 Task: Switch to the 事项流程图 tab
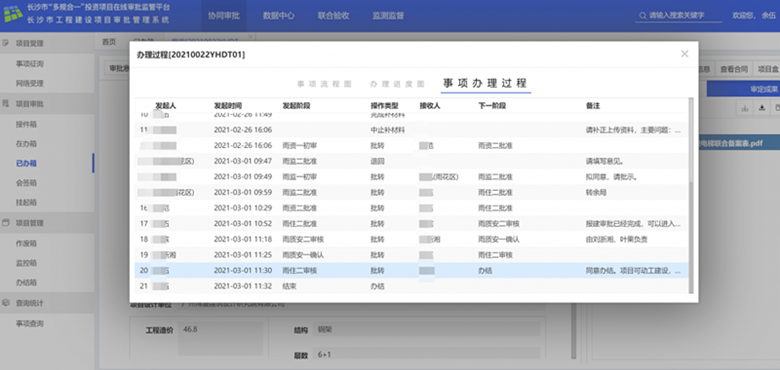click(324, 84)
